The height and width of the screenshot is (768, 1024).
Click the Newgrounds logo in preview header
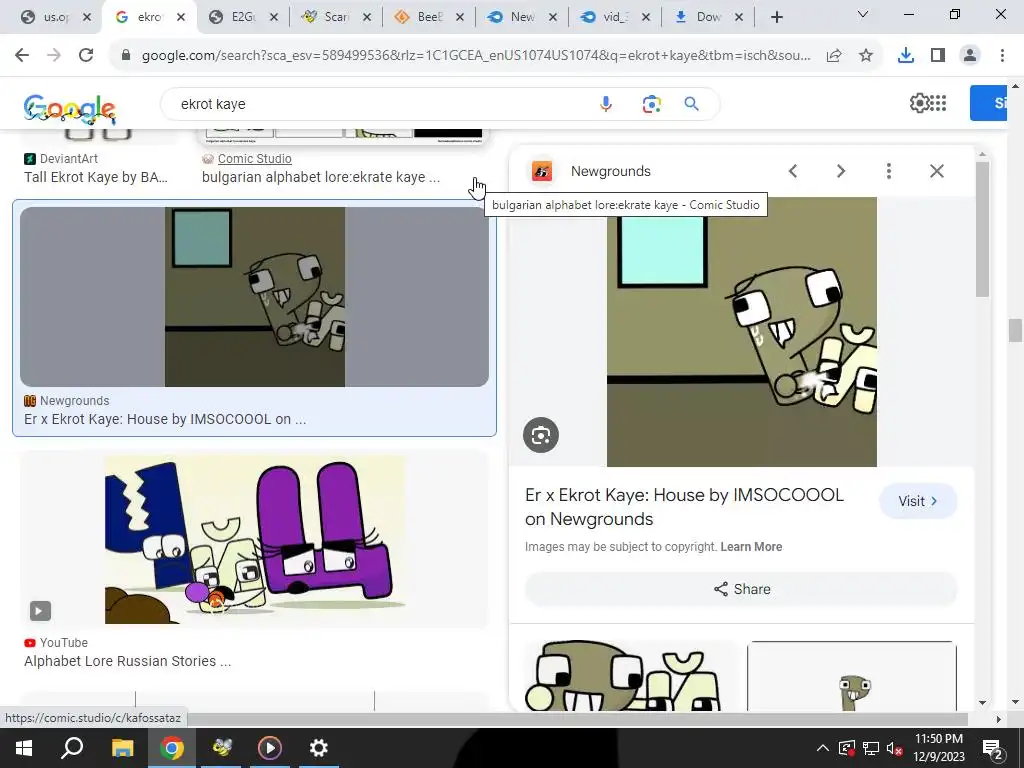coord(542,171)
